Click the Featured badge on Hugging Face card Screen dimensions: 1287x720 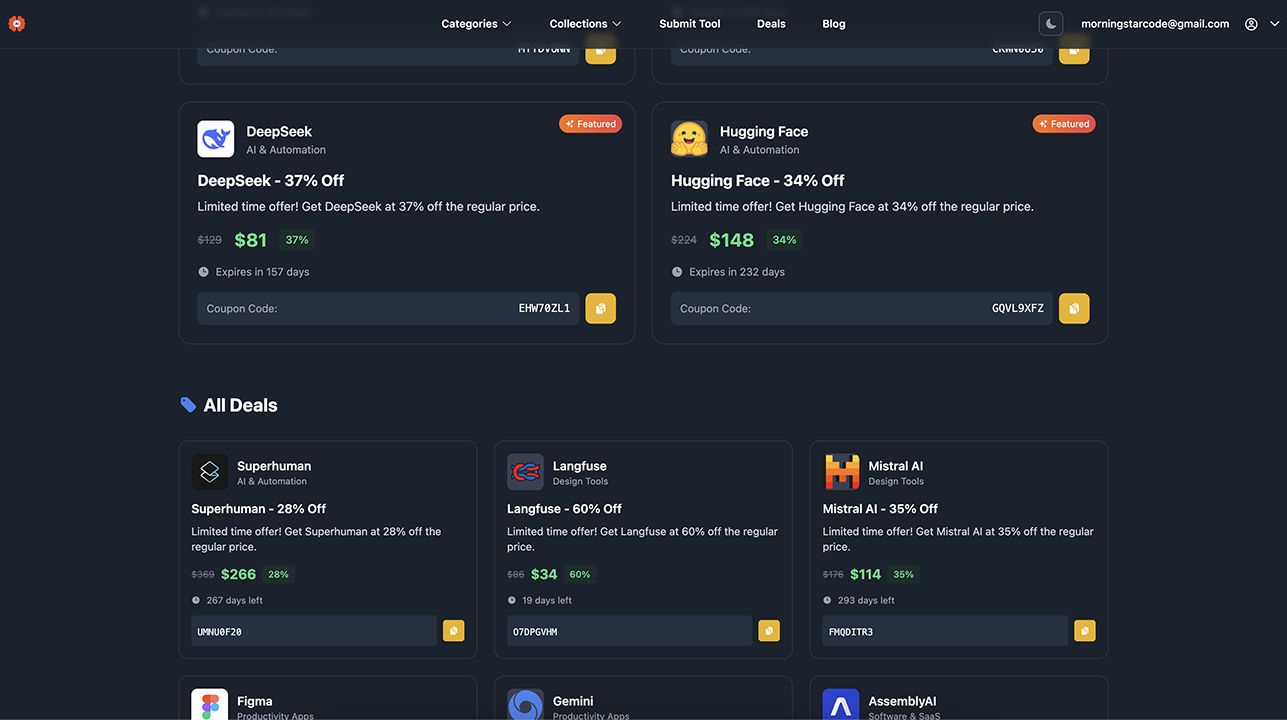tap(1064, 124)
